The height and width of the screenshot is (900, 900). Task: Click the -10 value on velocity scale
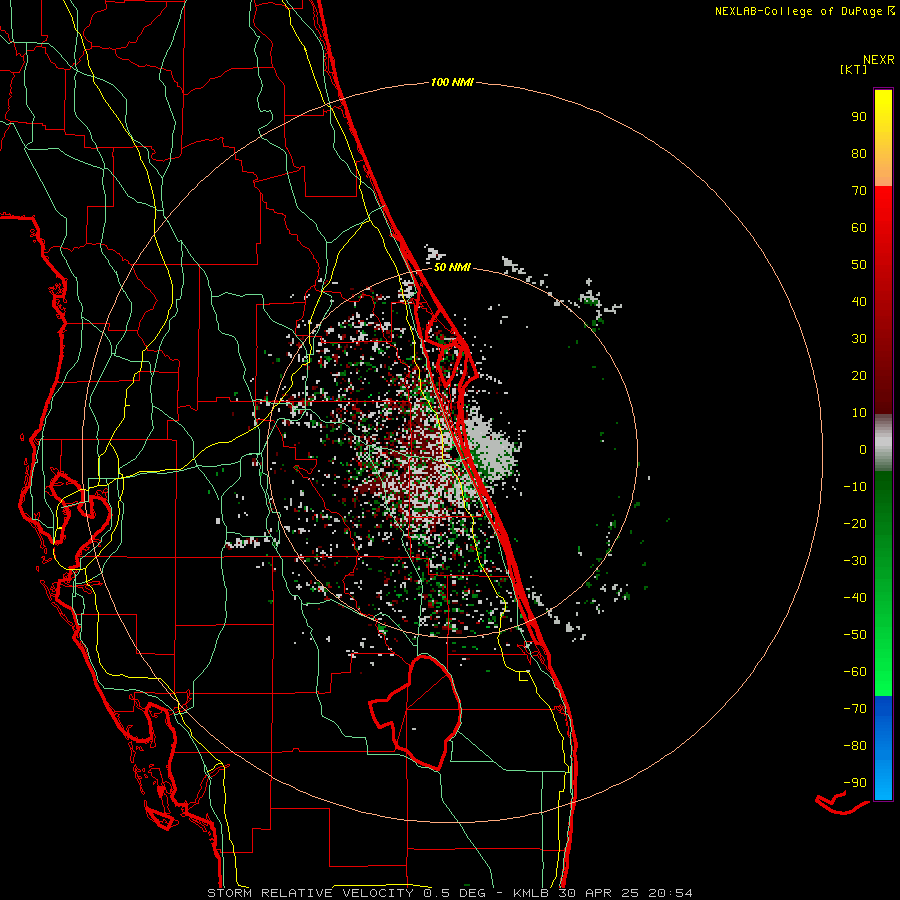(x=855, y=487)
